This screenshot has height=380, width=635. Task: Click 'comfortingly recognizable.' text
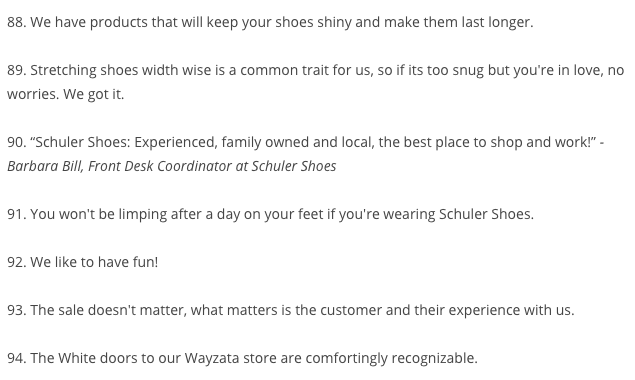(x=392, y=359)
